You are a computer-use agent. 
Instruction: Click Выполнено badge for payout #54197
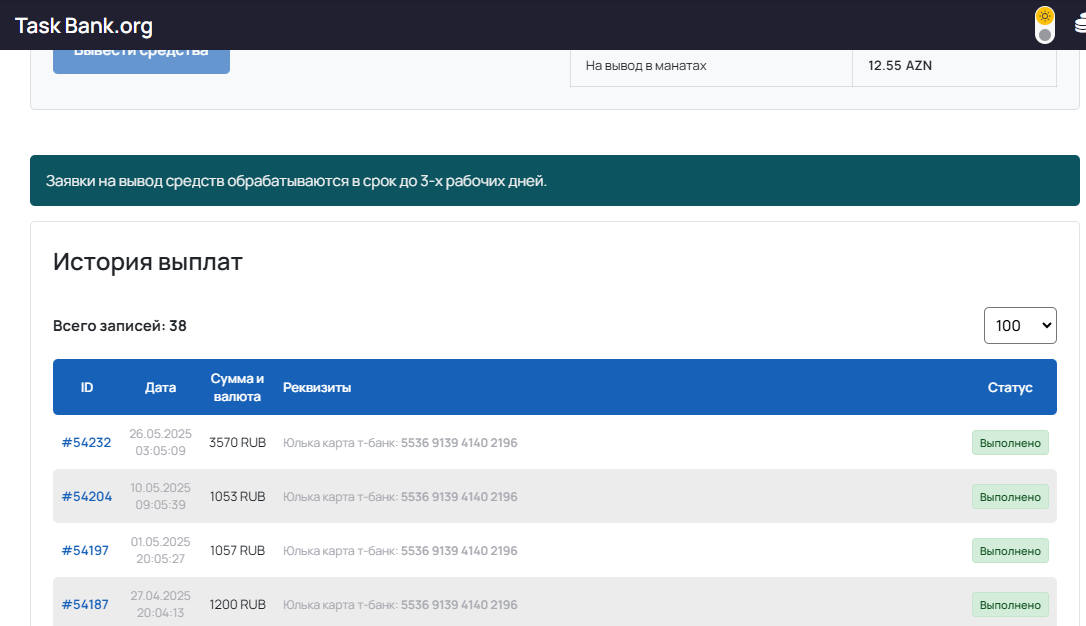pyautogui.click(x=1010, y=551)
